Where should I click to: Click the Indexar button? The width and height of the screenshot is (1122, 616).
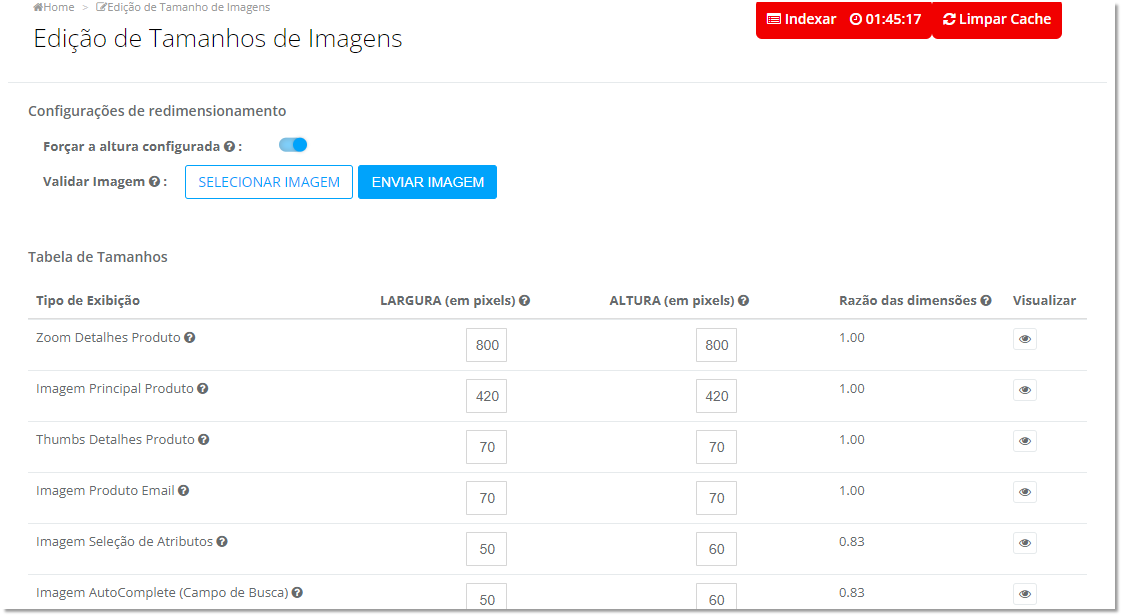click(801, 19)
